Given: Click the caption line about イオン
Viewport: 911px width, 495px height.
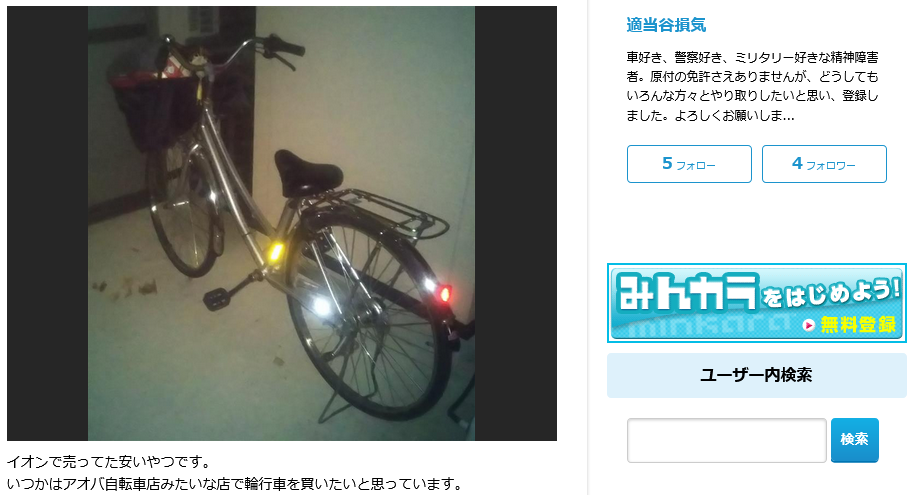Looking at the screenshot, I should (x=109, y=462).
